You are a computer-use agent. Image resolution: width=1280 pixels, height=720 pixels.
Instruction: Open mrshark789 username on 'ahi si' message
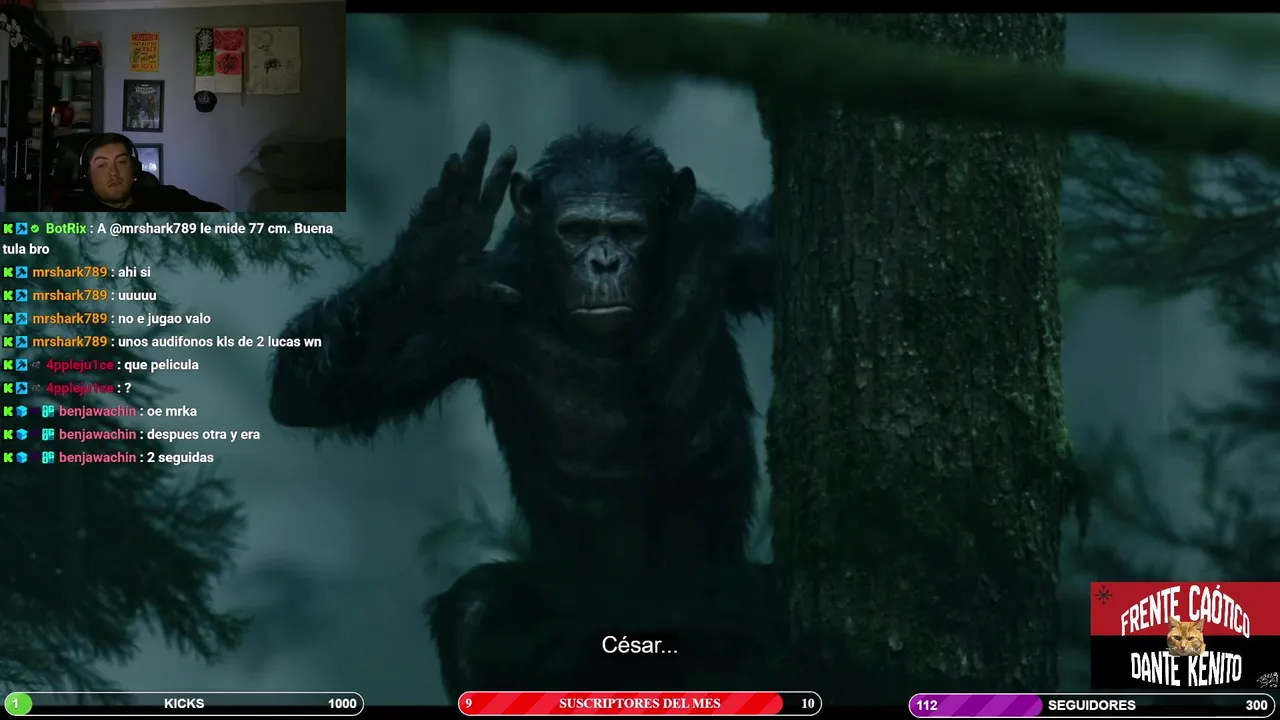coord(69,272)
